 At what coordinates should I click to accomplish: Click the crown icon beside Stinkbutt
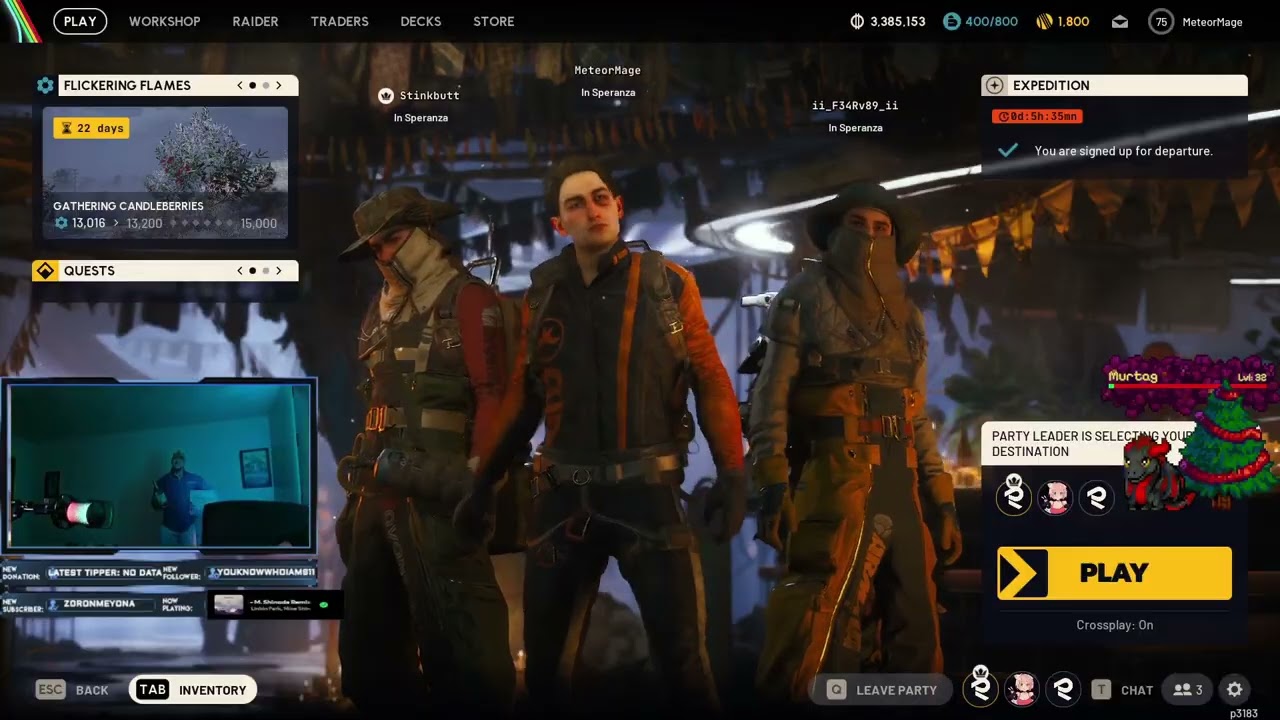point(386,96)
